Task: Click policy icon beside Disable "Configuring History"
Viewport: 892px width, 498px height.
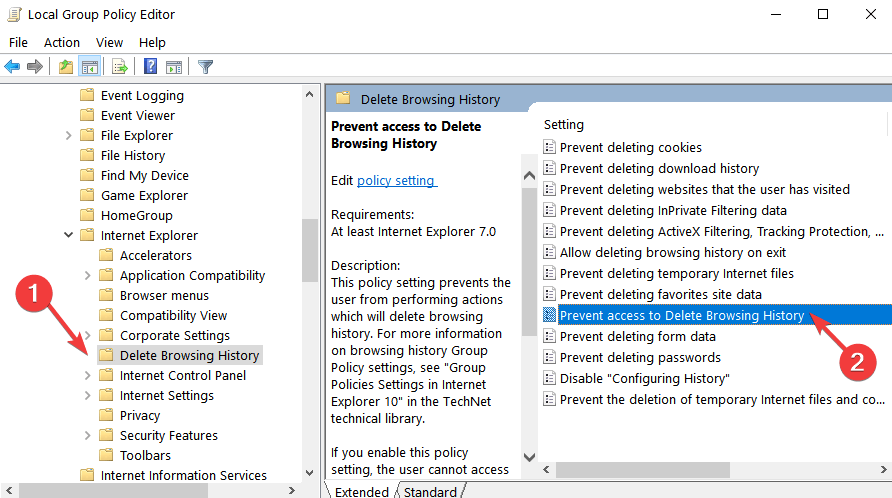Action: (549, 378)
